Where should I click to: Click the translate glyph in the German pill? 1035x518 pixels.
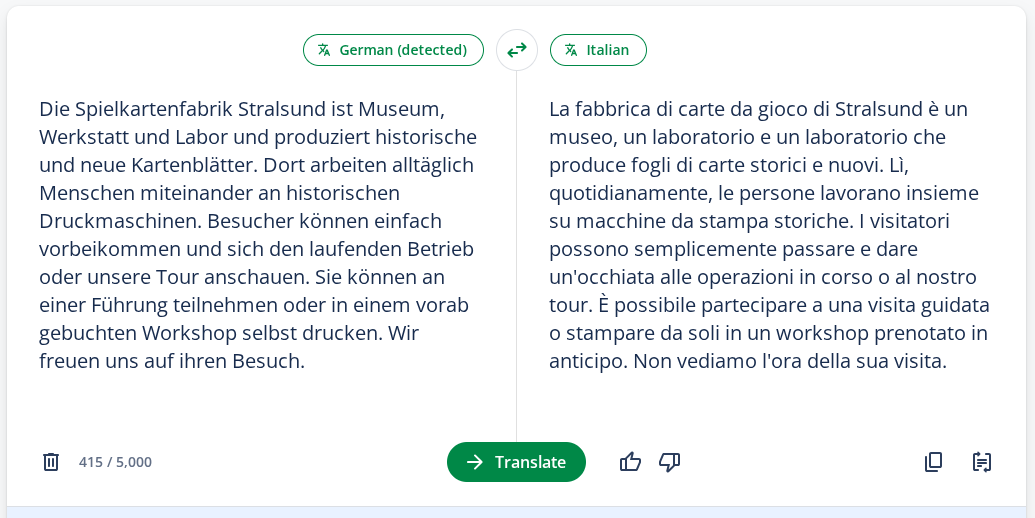point(324,50)
